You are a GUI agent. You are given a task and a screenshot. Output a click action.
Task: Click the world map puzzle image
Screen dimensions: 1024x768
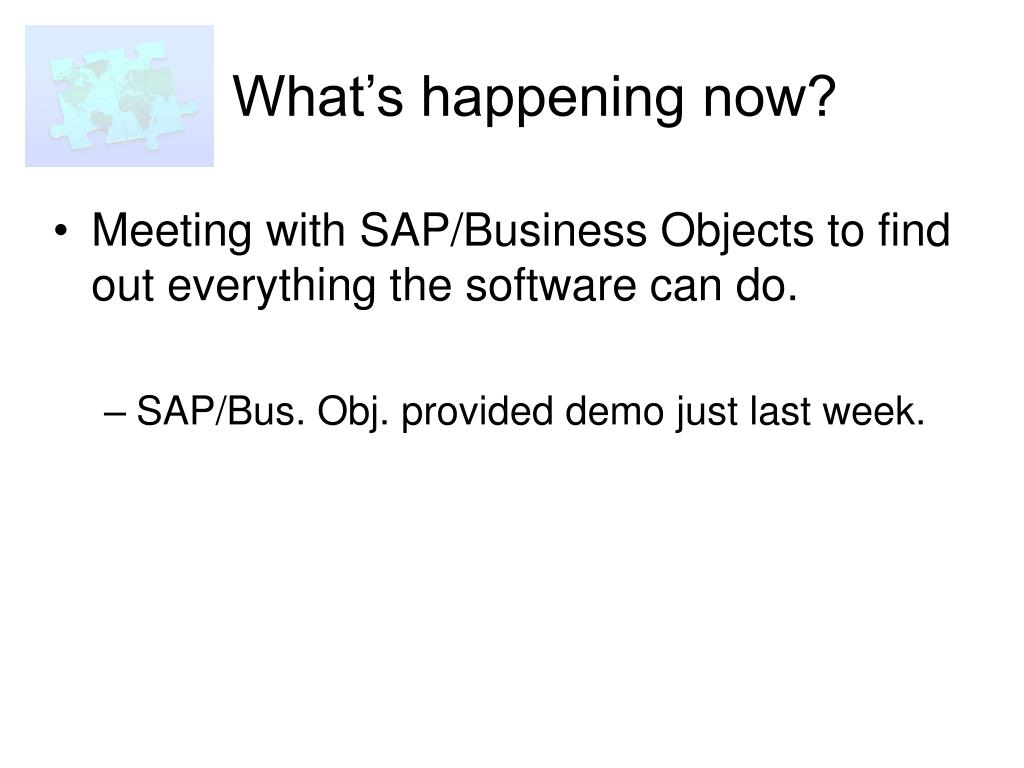click(x=120, y=96)
